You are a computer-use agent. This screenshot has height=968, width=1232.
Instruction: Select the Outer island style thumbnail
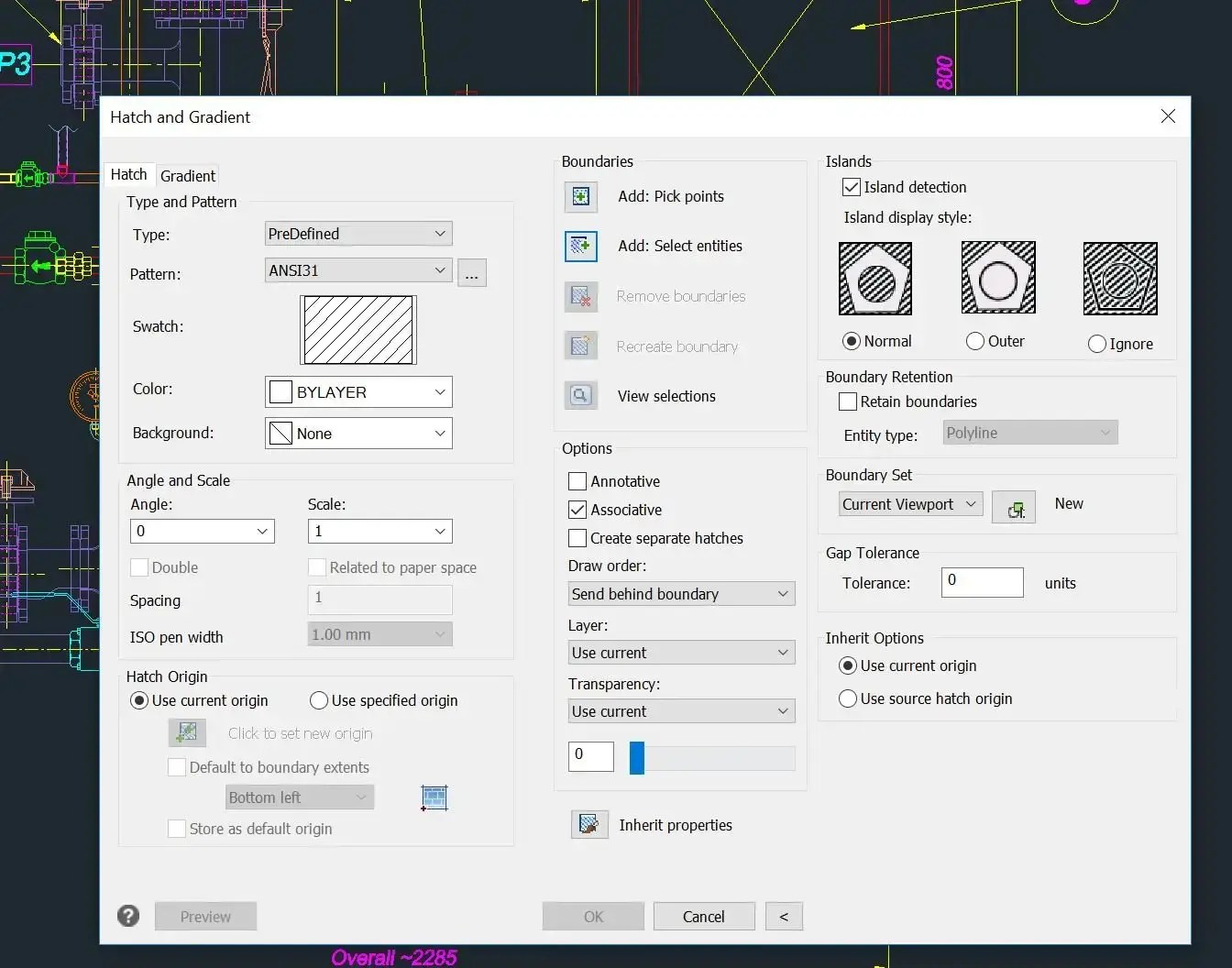click(x=998, y=279)
